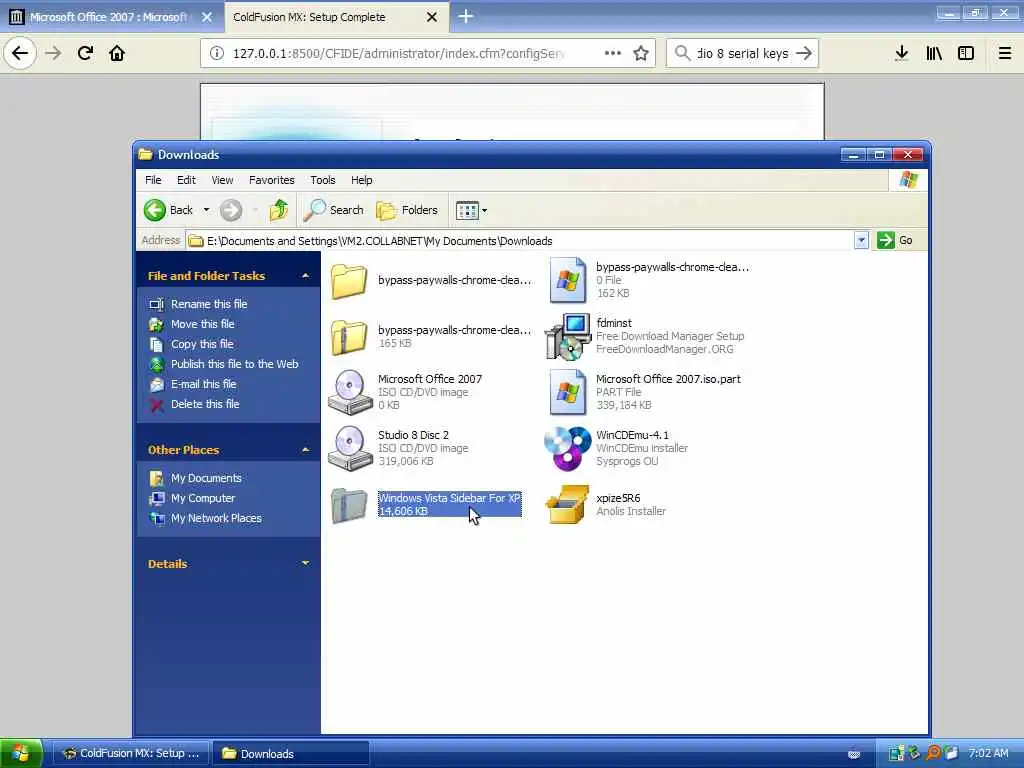
Task: Click the Downloads taskbar button
Action: click(291, 754)
